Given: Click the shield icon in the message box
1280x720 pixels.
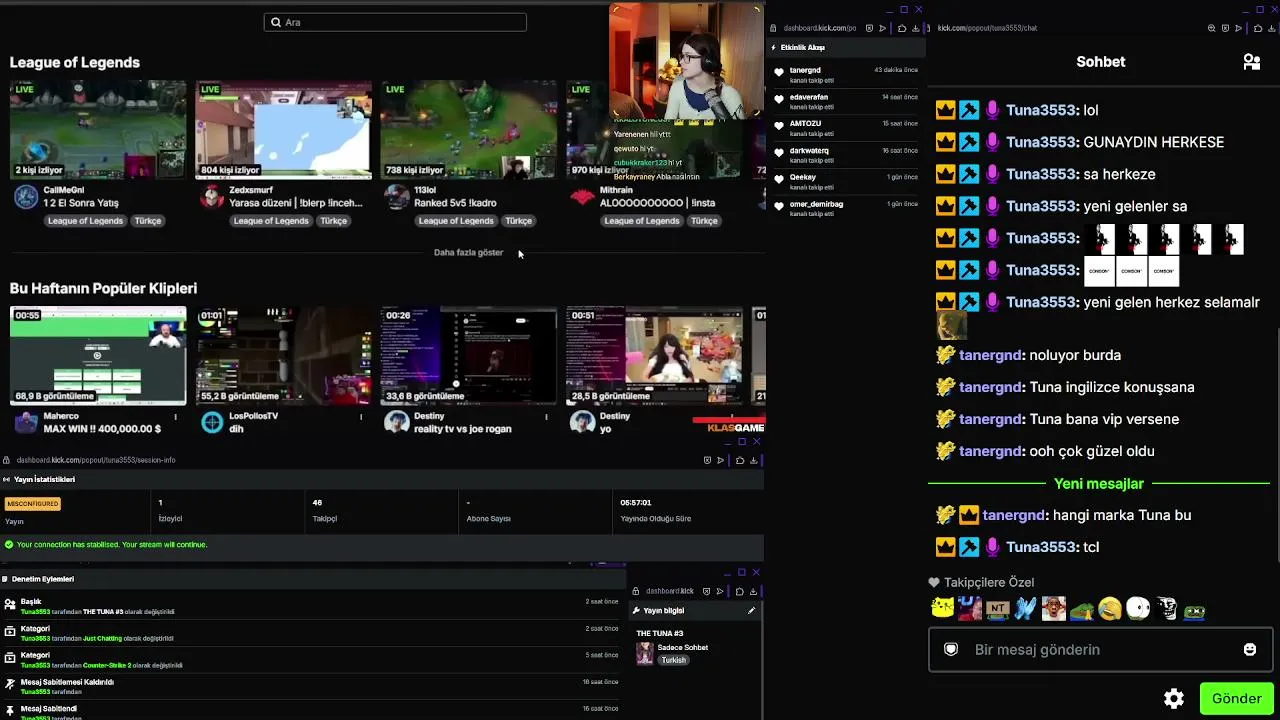Looking at the screenshot, I should point(951,650).
